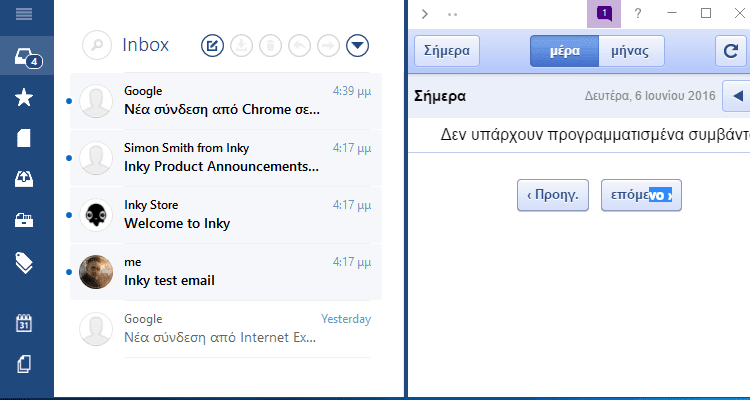750x400 pixels.
Task: Click the search magnifier next to Inbox
Action: click(97, 45)
